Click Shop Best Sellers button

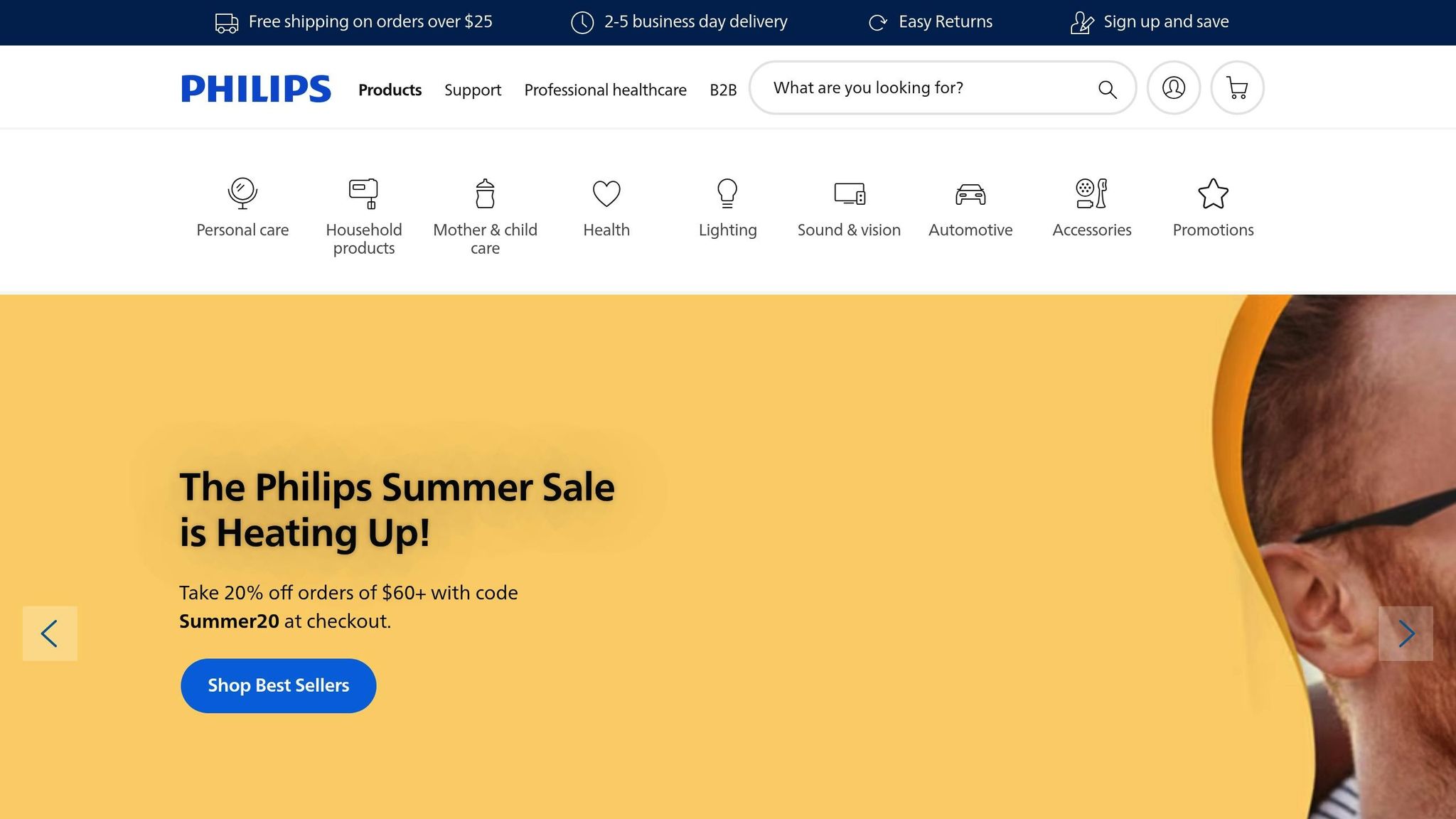(x=278, y=685)
